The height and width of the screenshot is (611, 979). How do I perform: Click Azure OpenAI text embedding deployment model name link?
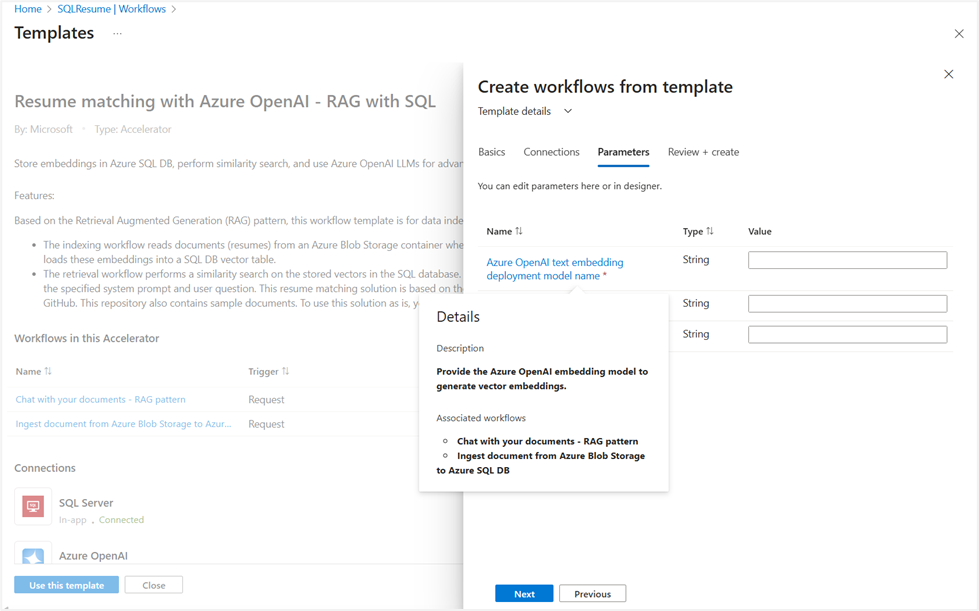click(554, 269)
